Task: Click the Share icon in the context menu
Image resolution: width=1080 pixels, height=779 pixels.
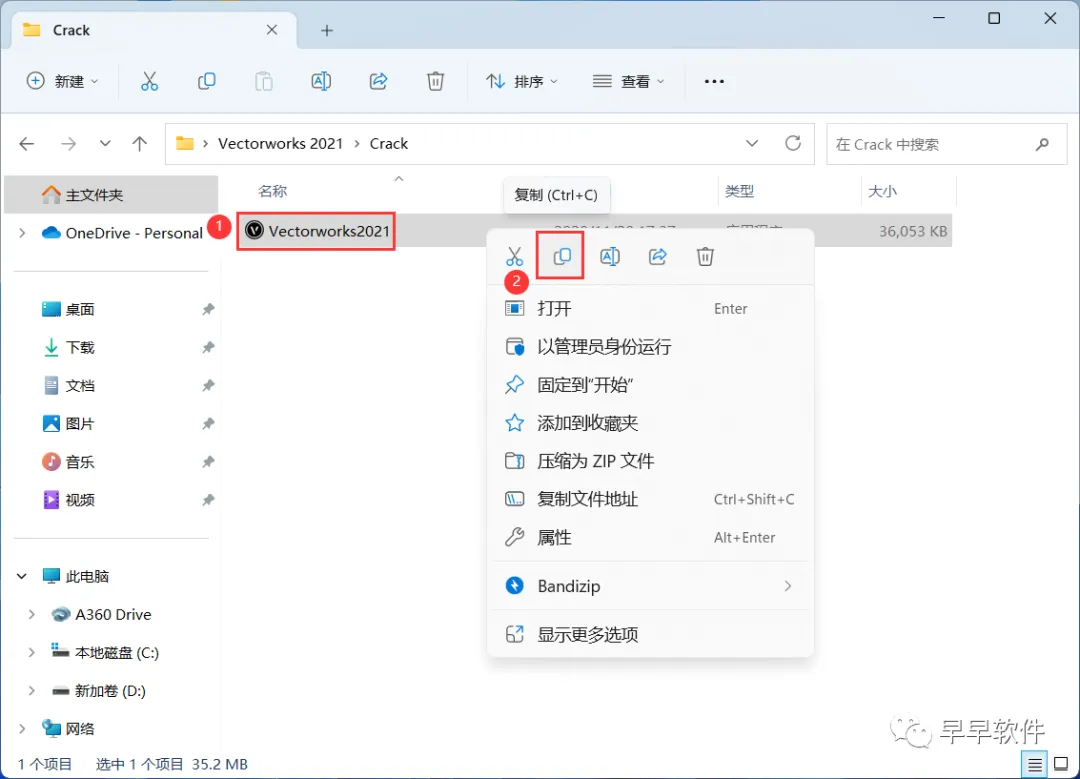Action: pyautogui.click(x=658, y=257)
